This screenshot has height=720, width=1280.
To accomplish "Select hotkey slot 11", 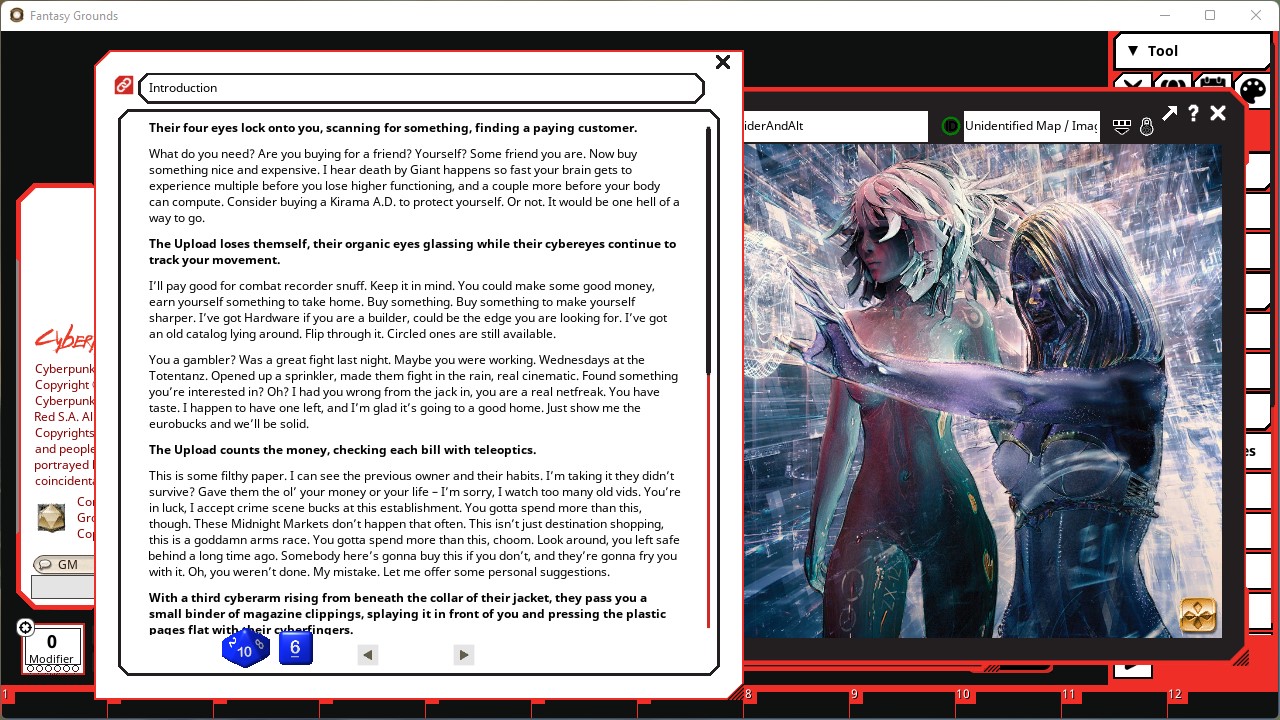I will tap(1115, 703).
